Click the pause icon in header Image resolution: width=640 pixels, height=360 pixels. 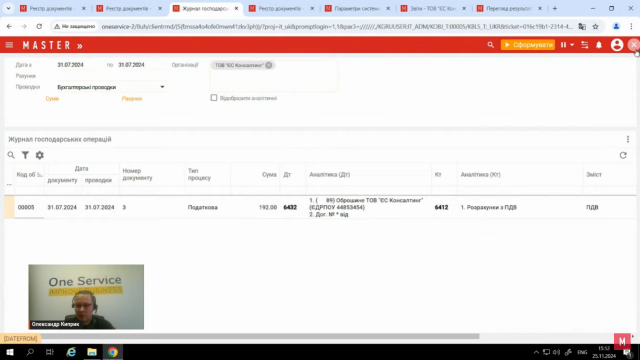(x=563, y=45)
